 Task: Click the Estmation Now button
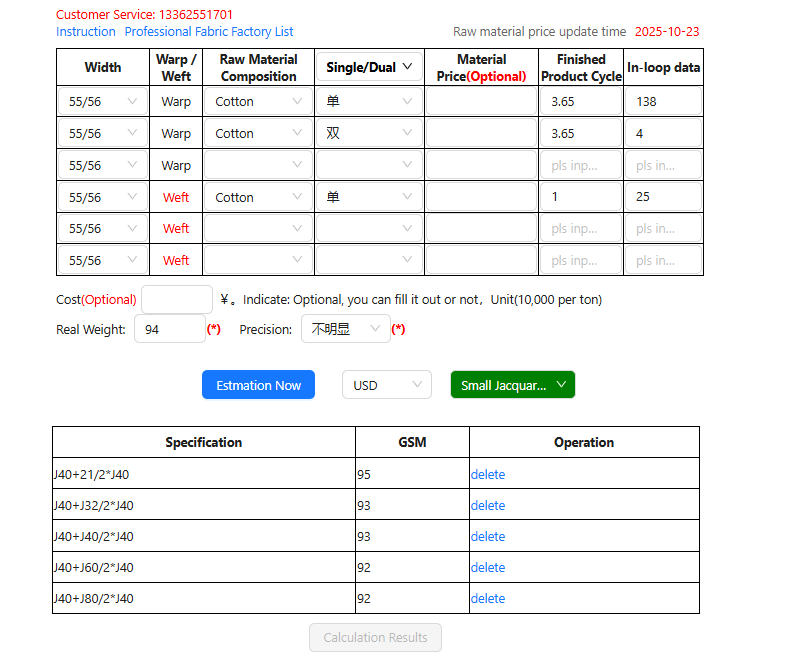tap(258, 385)
